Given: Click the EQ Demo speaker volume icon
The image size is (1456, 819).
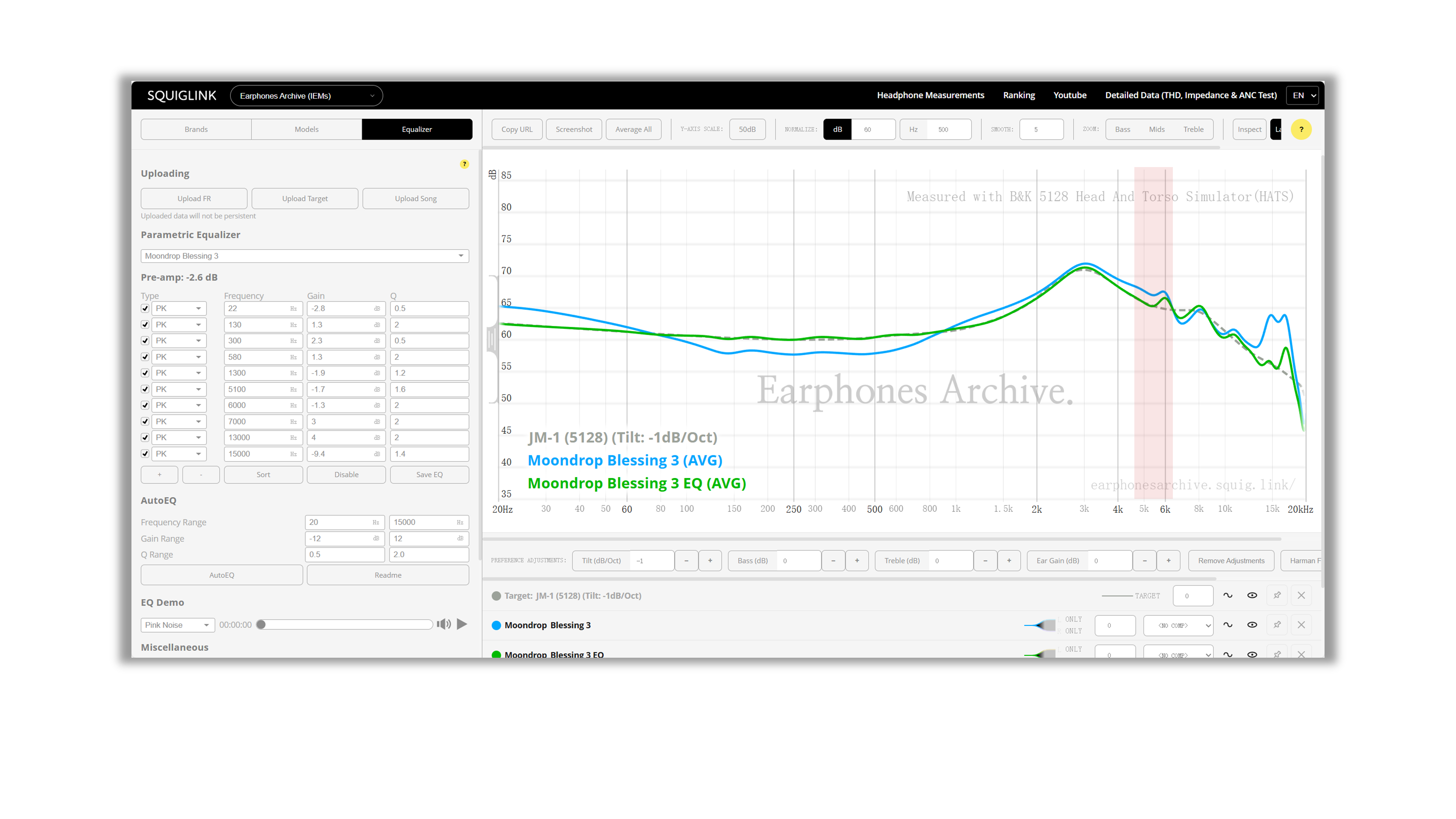Looking at the screenshot, I should click(444, 624).
